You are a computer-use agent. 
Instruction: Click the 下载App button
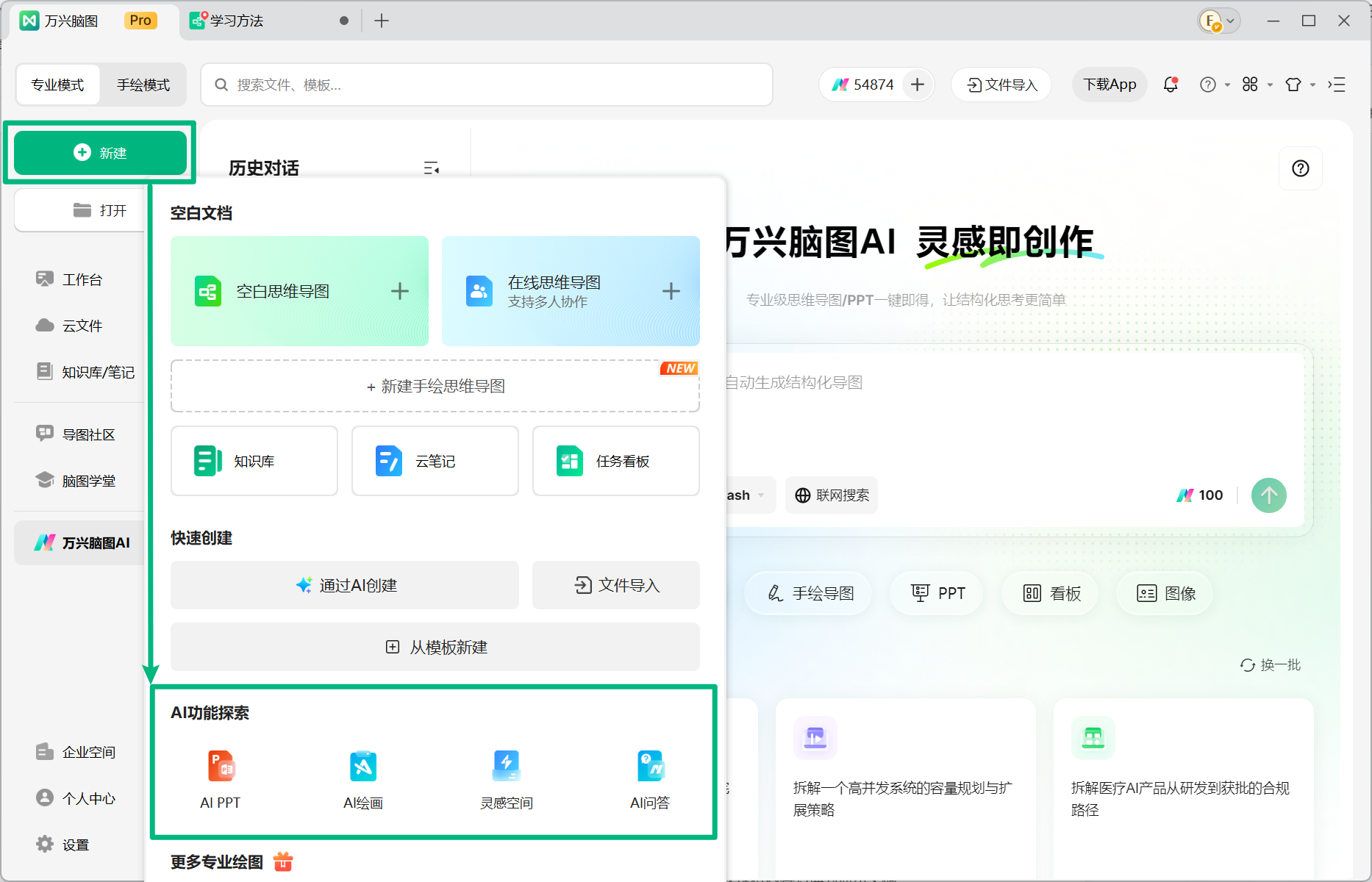coord(1110,85)
